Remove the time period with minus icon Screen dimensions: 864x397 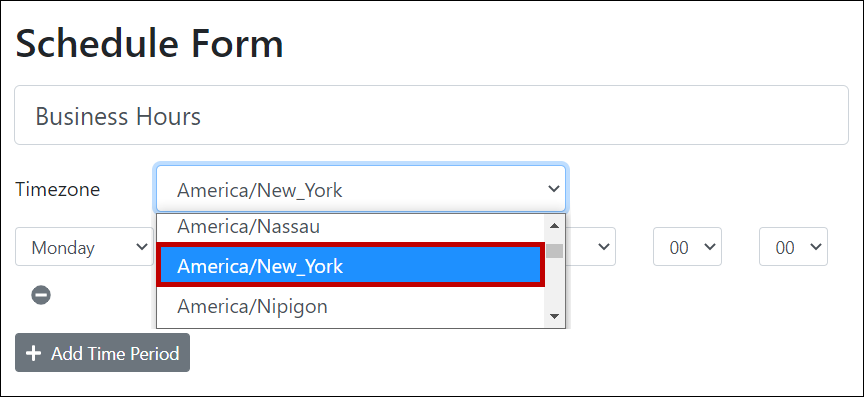pos(41,295)
